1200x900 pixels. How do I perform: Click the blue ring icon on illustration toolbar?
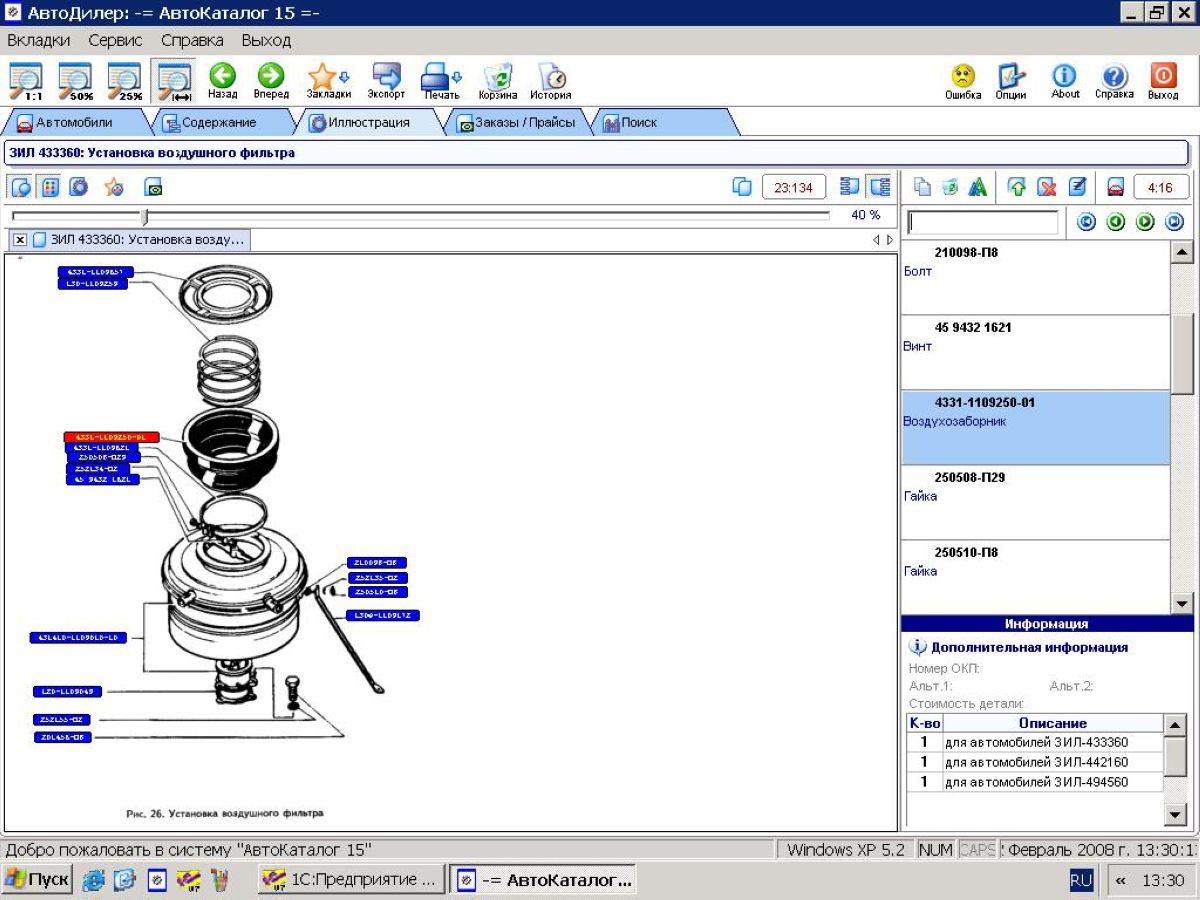coord(79,187)
